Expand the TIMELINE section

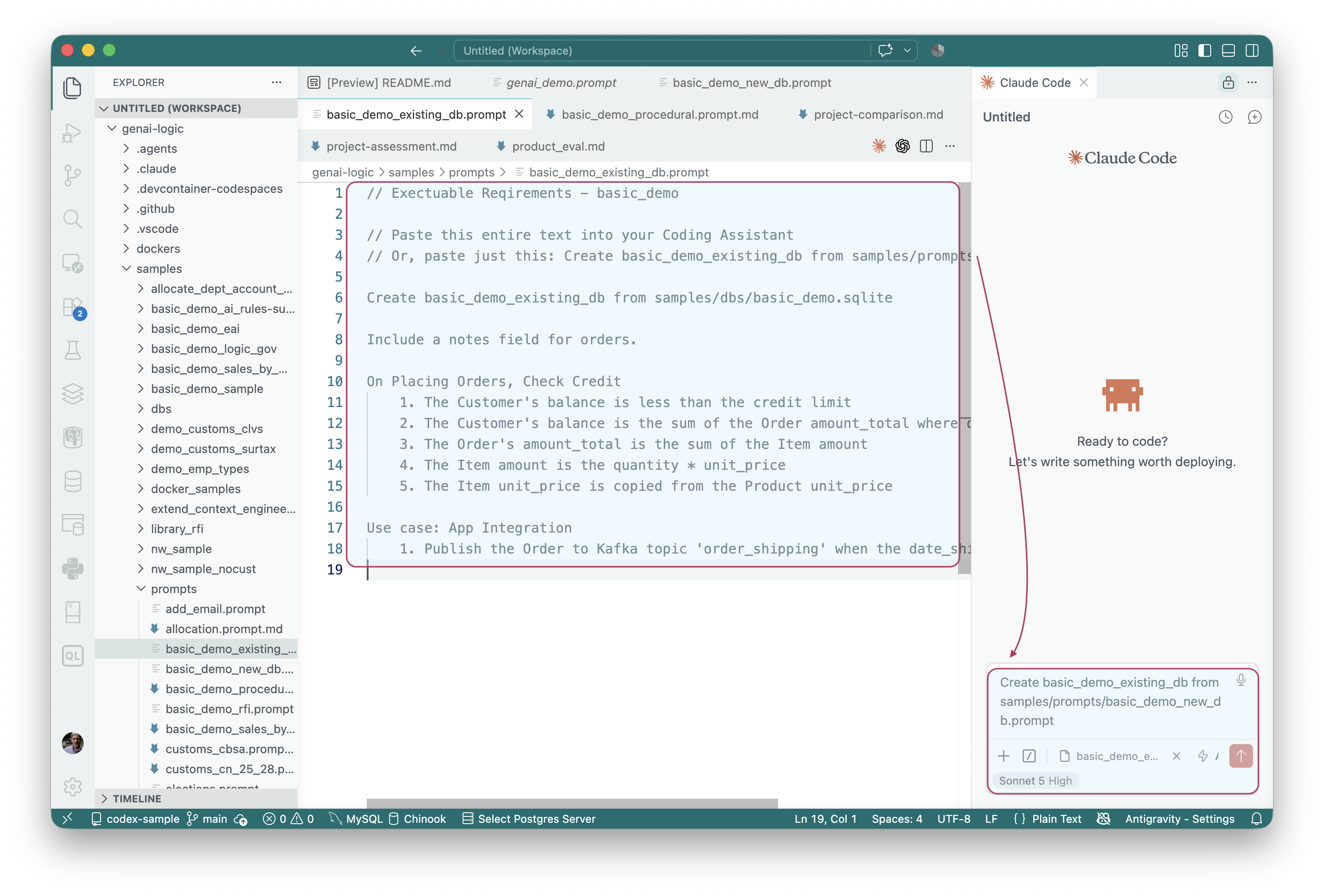pos(196,798)
